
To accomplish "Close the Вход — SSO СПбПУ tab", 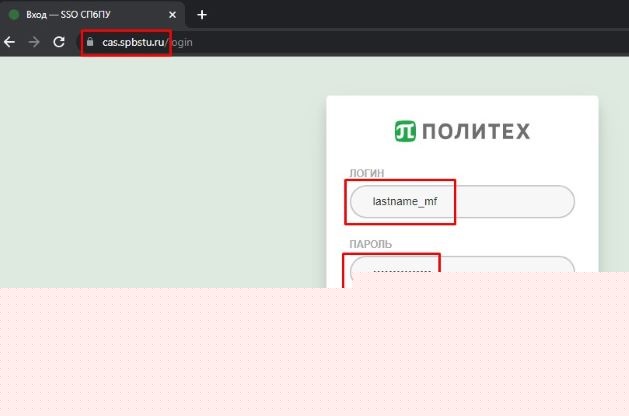I will coord(172,15).
